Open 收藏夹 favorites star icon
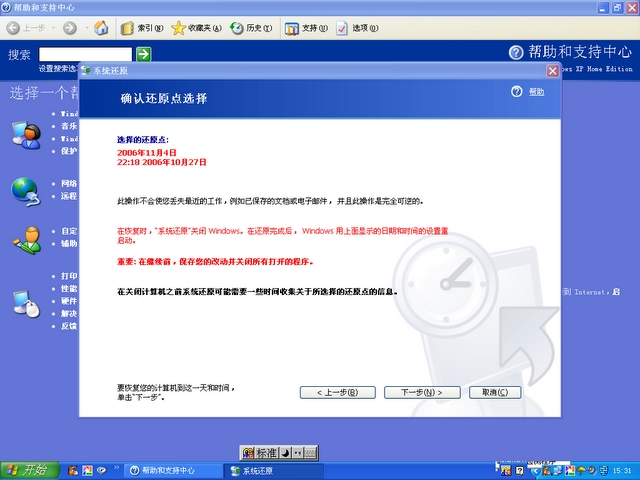 click(x=178, y=28)
